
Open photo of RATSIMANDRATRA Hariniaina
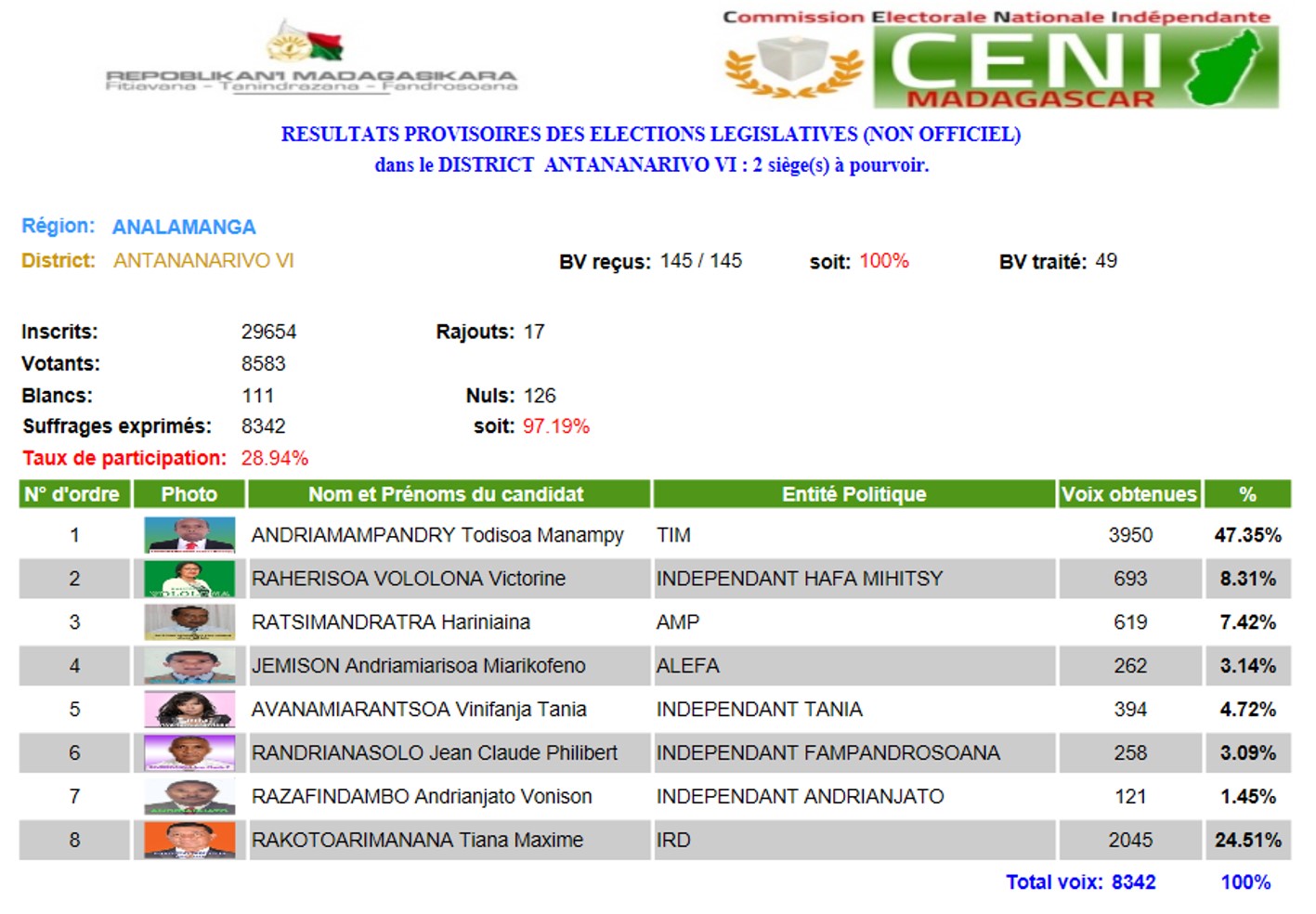[x=189, y=622]
